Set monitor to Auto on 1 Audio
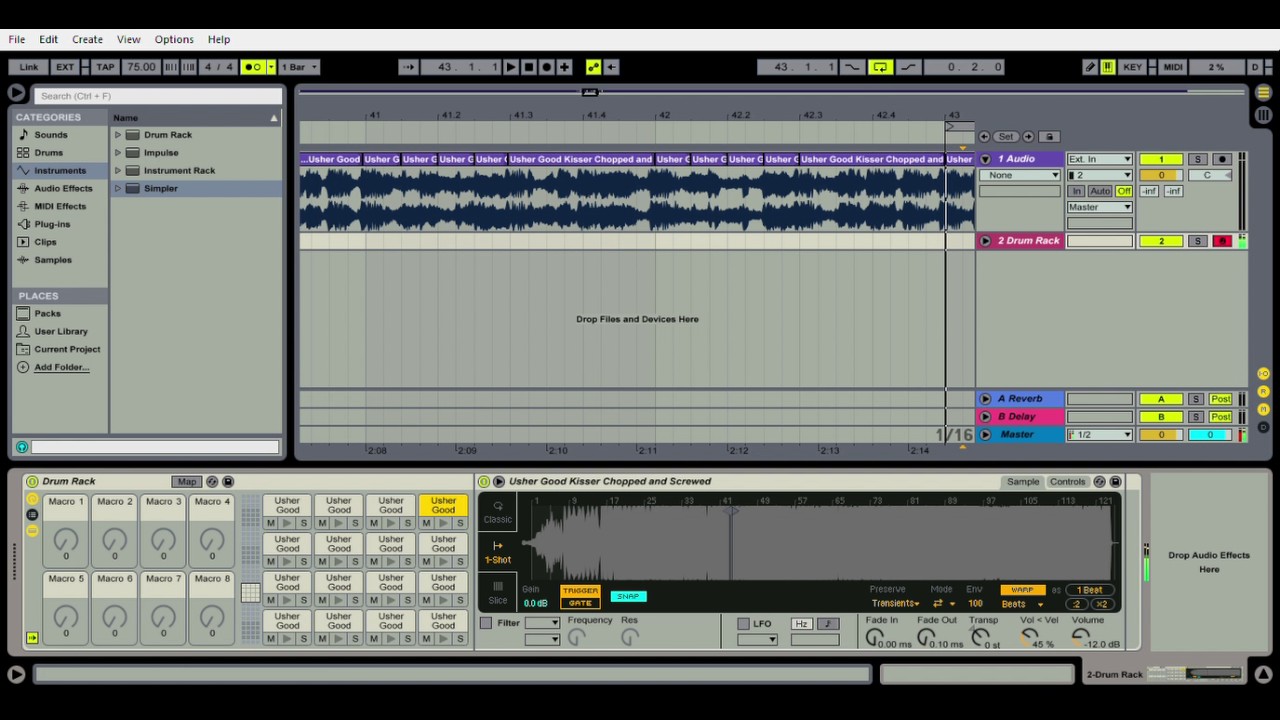This screenshot has height=720, width=1280. point(1100,191)
